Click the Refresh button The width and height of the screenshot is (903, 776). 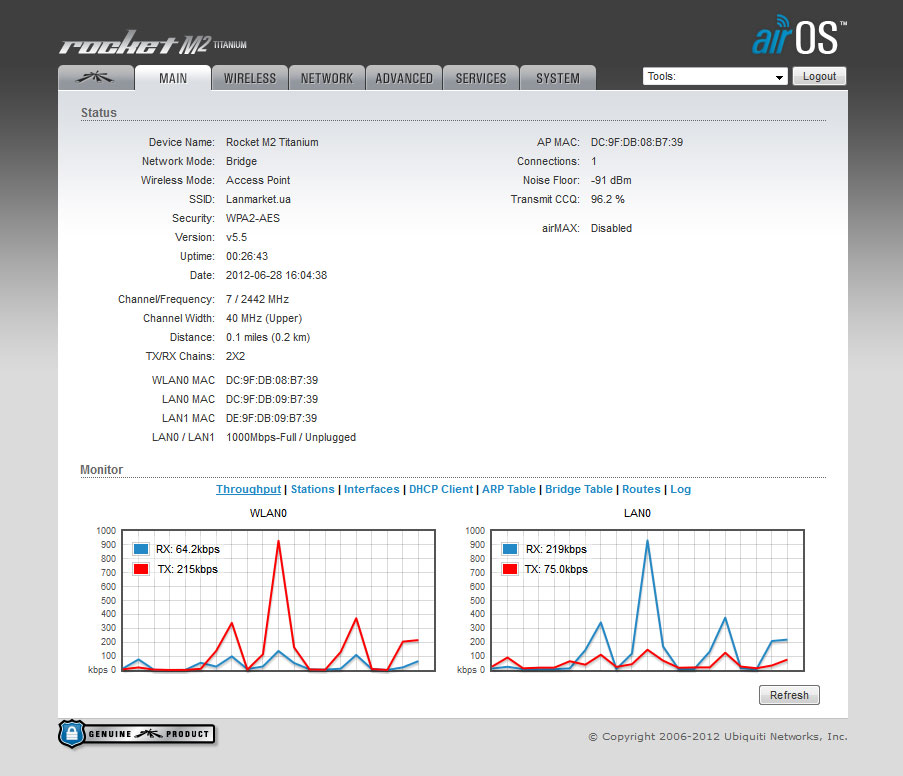(789, 694)
